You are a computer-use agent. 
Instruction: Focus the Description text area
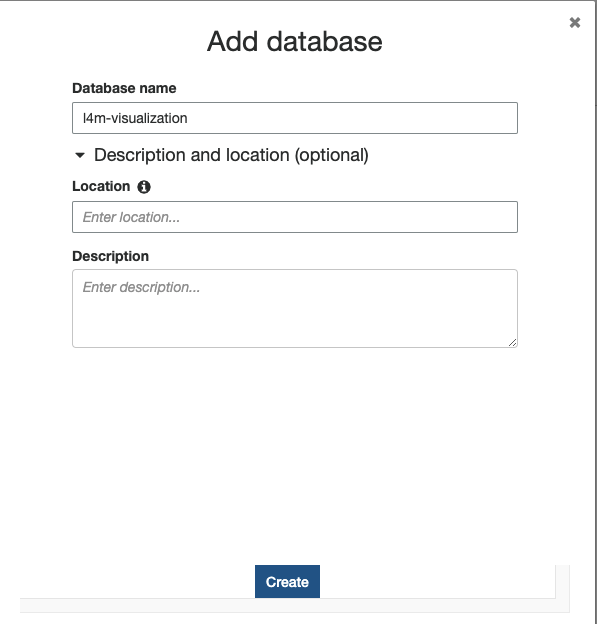(x=295, y=308)
